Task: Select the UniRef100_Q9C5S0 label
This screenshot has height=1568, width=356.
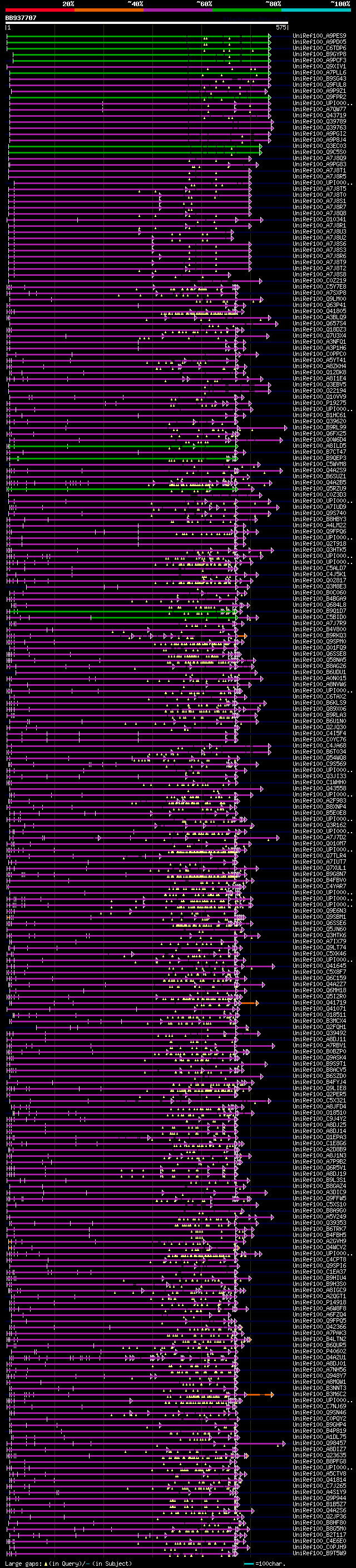Action: [x=319, y=152]
